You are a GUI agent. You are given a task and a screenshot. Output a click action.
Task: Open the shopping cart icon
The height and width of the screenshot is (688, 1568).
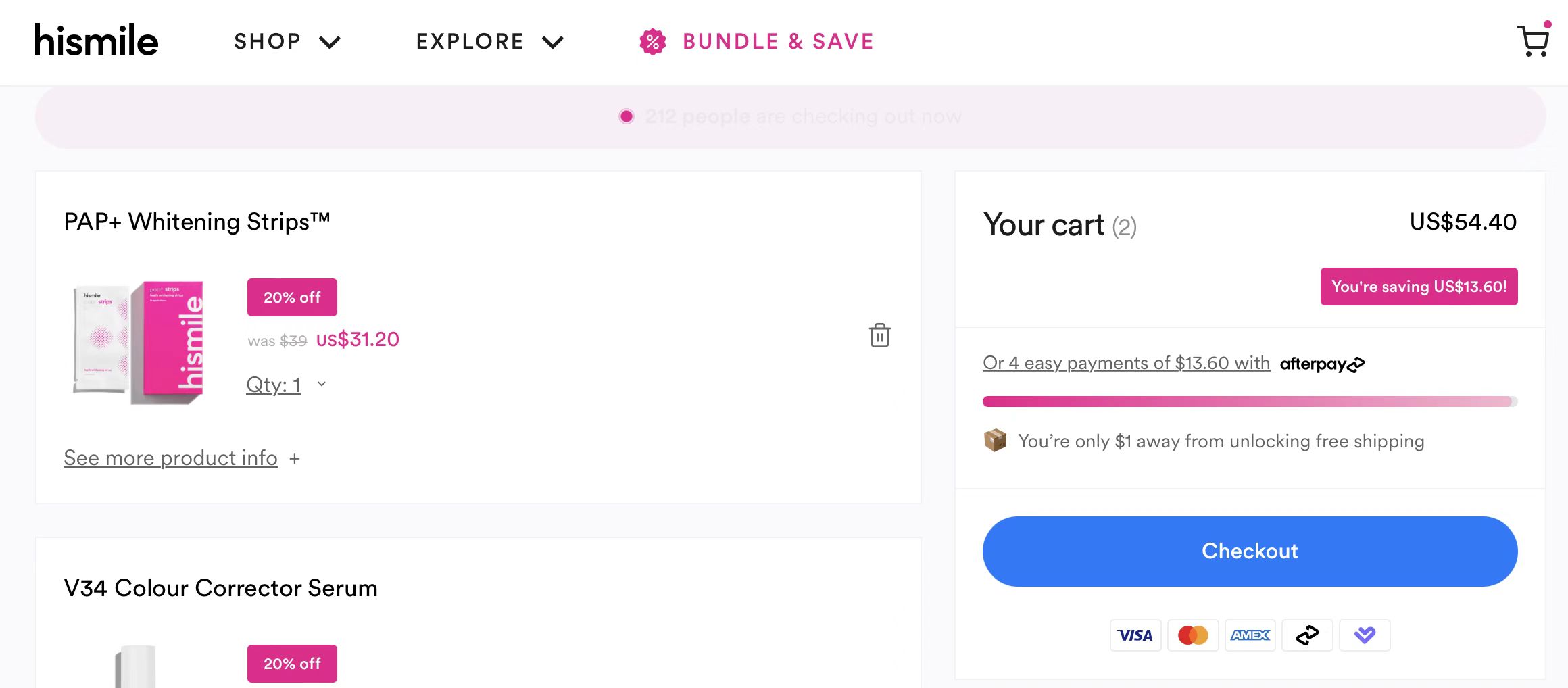pyautogui.click(x=1533, y=41)
